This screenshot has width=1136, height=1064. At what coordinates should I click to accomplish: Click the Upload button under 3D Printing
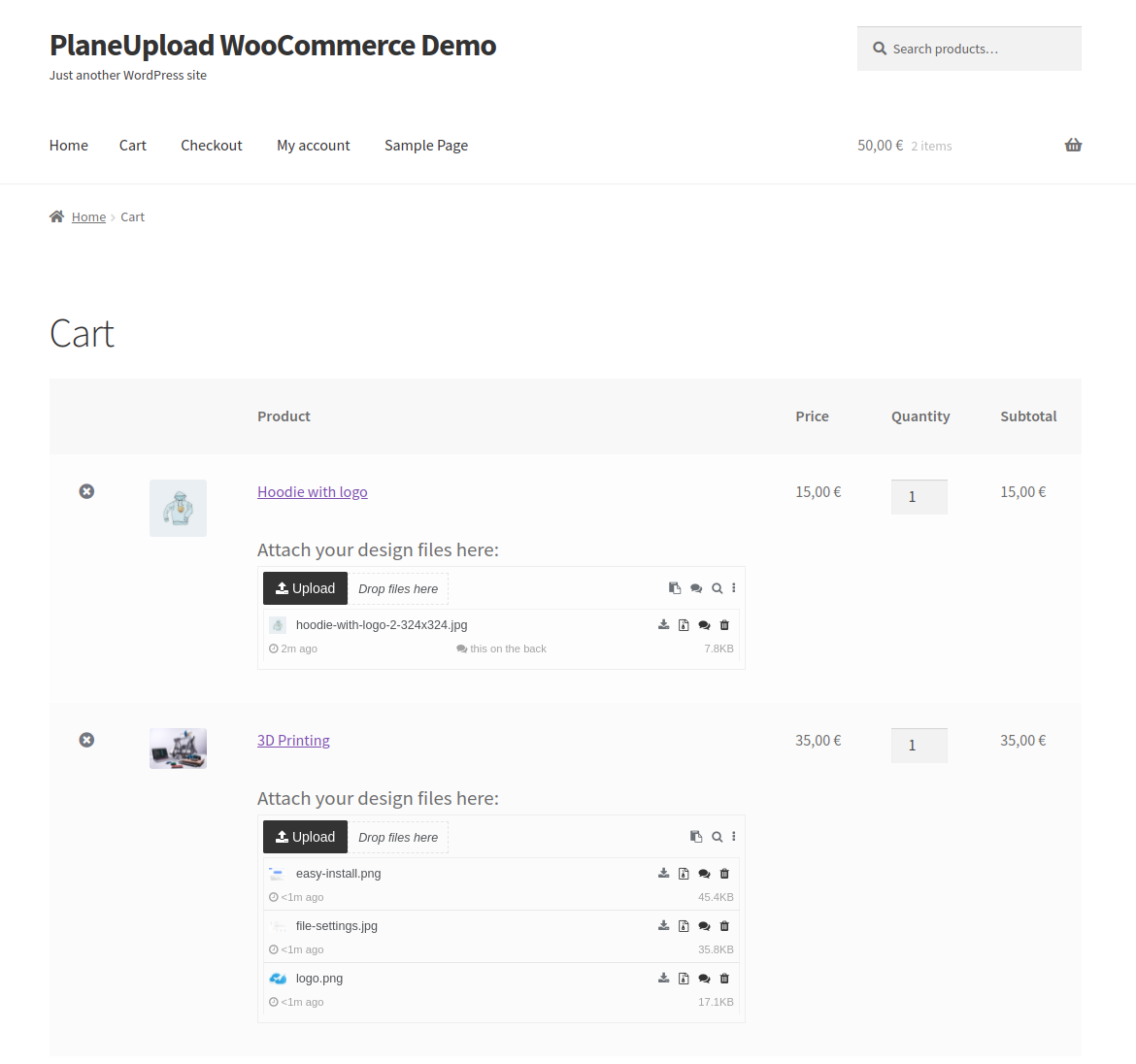click(305, 837)
